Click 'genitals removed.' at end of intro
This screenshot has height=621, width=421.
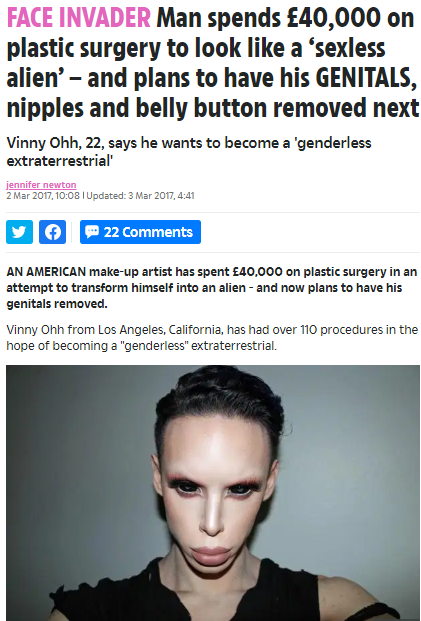pyautogui.click(x=57, y=304)
